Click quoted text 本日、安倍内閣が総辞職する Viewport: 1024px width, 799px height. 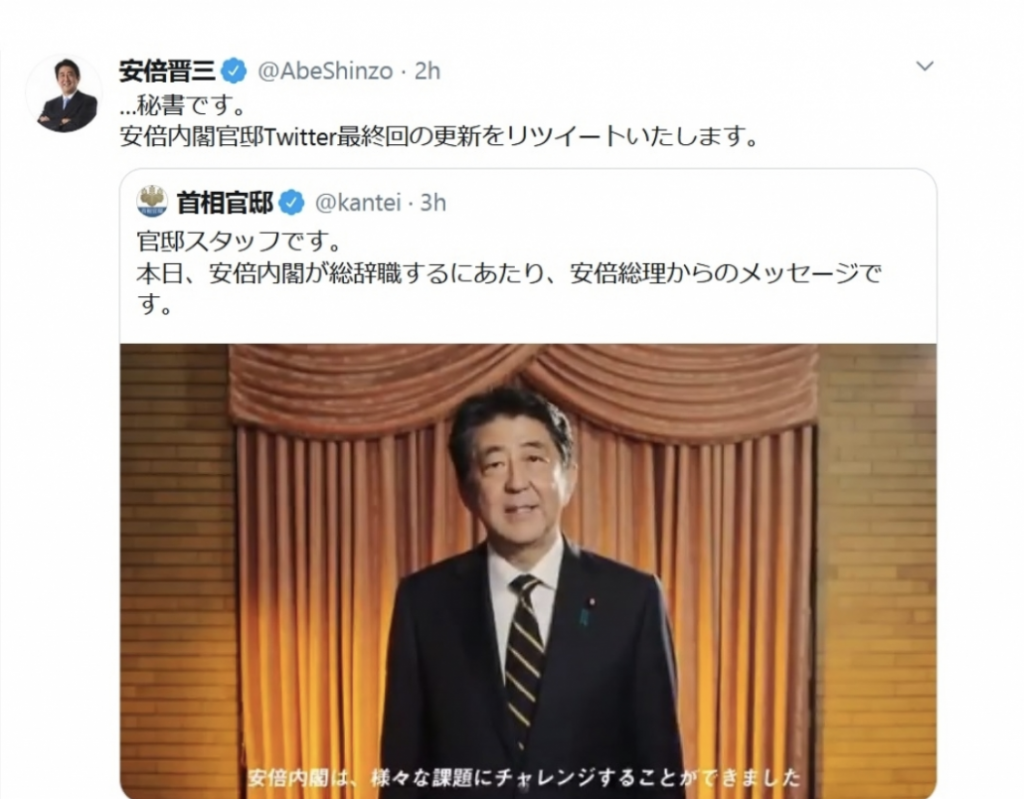point(509,273)
